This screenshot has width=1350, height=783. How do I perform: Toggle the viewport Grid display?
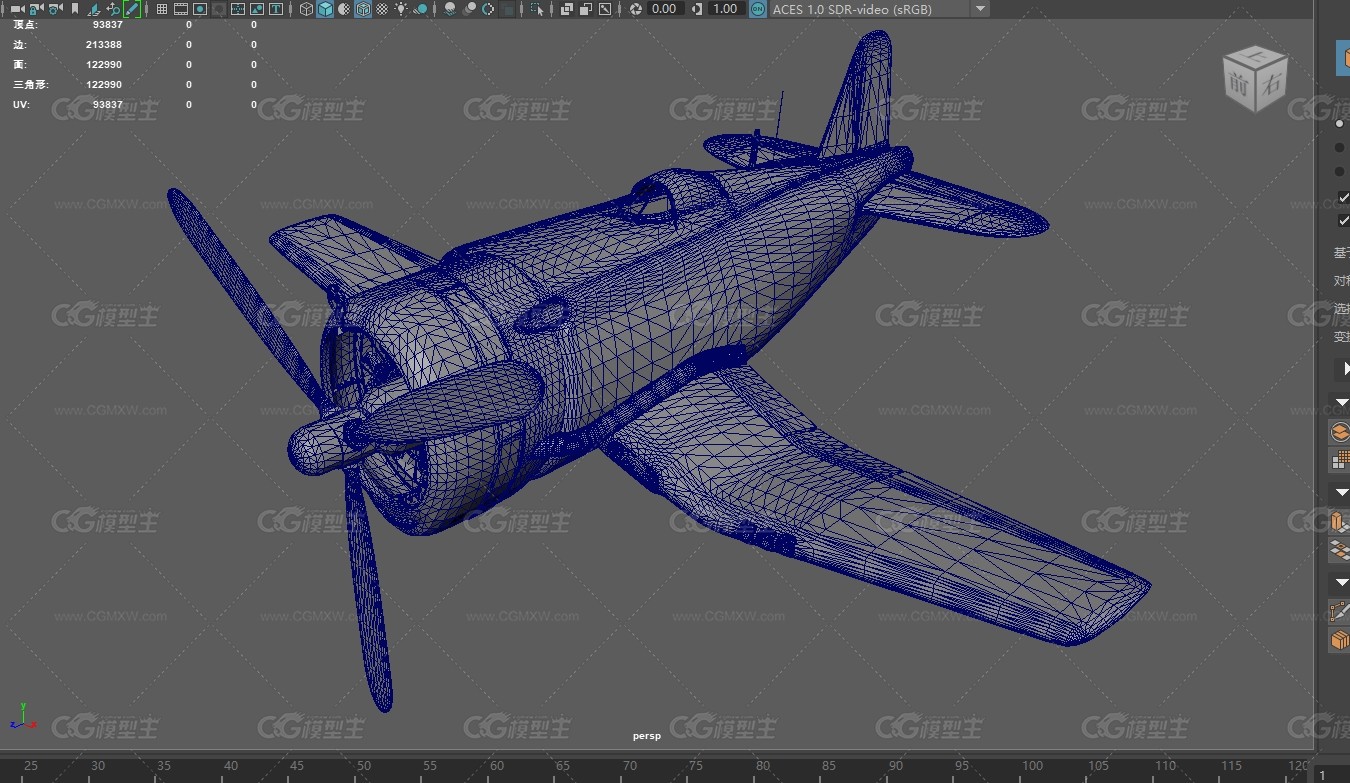click(162, 9)
